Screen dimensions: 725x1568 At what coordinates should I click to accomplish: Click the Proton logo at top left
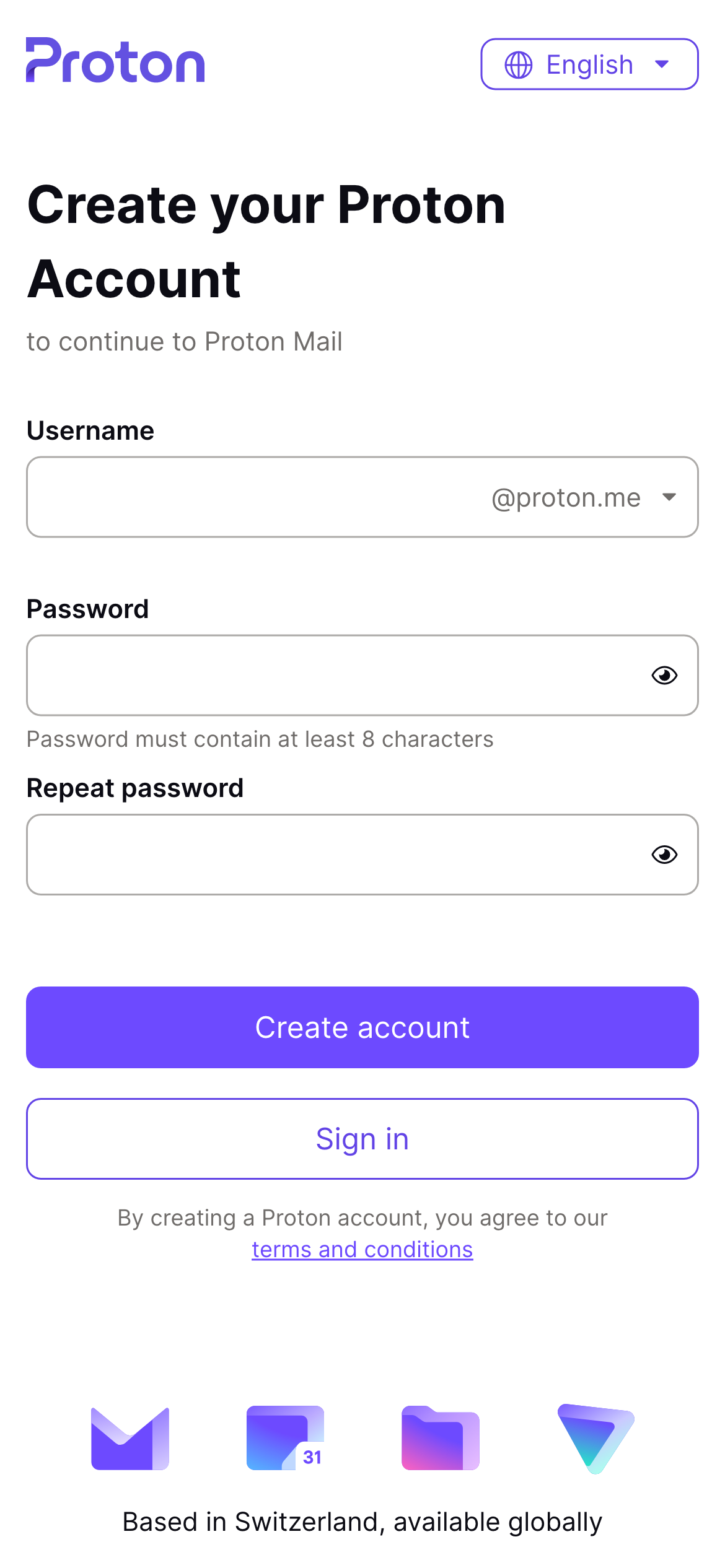tap(115, 61)
